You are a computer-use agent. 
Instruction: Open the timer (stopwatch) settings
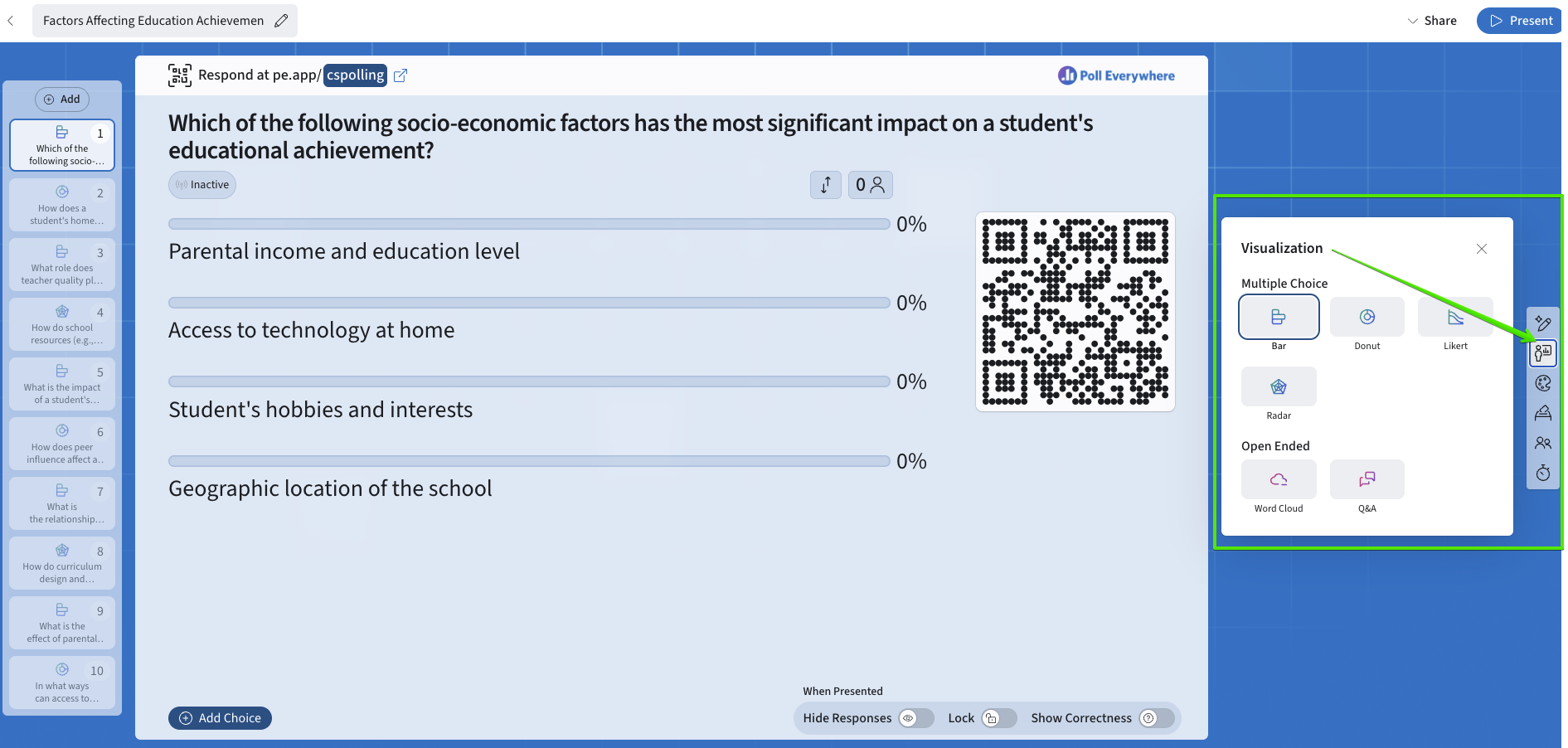click(x=1543, y=473)
